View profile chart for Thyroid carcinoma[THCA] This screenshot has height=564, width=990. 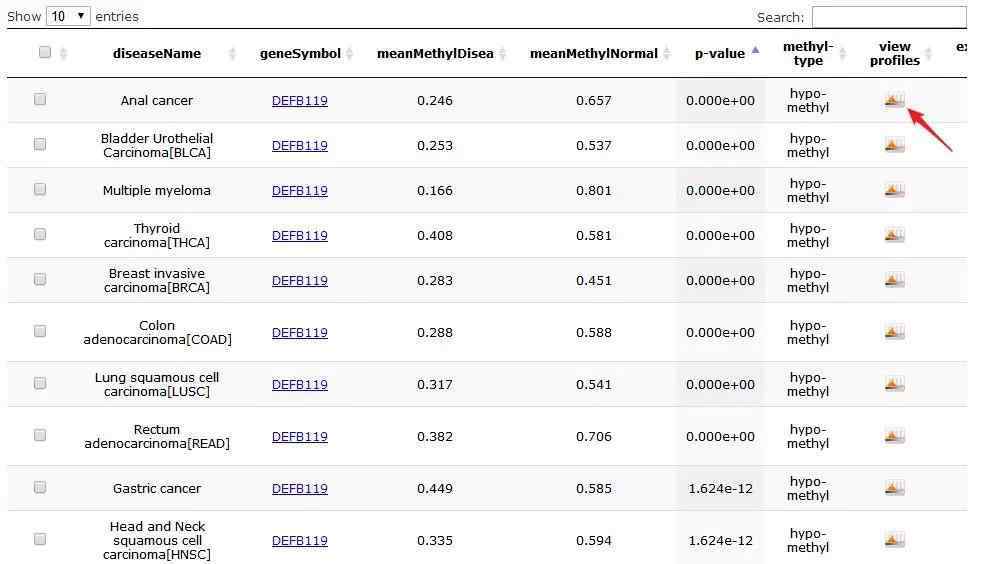tap(894, 235)
